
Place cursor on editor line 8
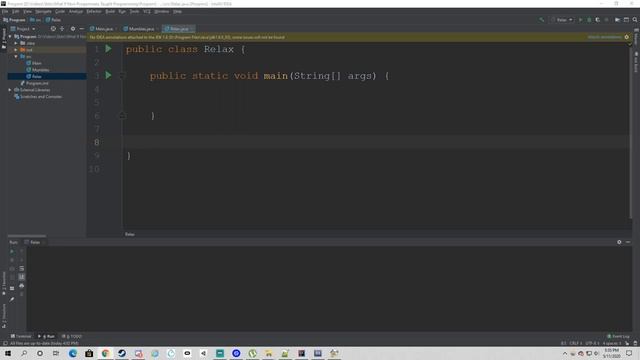(x=376, y=142)
